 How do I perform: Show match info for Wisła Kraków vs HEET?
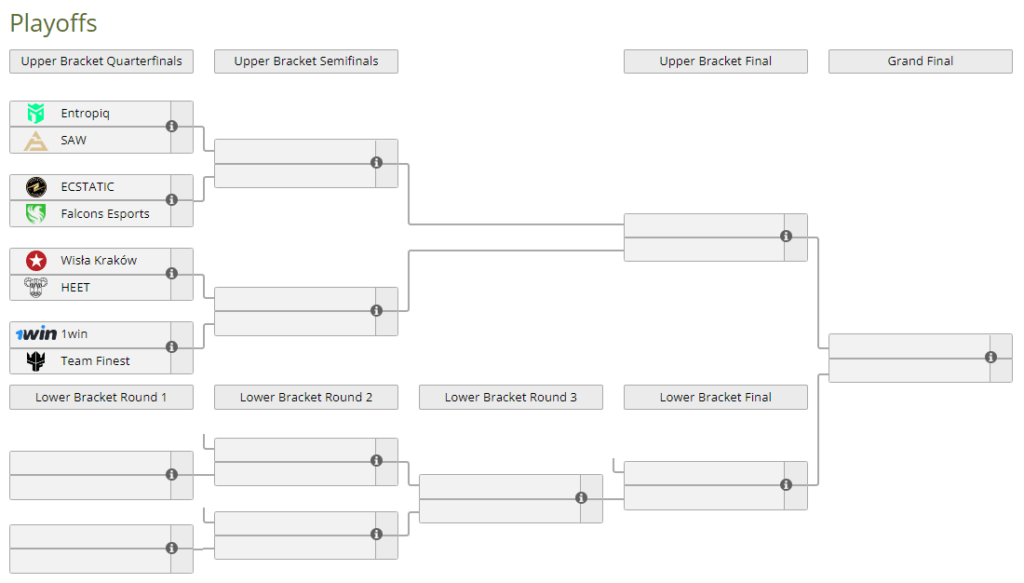(x=172, y=274)
